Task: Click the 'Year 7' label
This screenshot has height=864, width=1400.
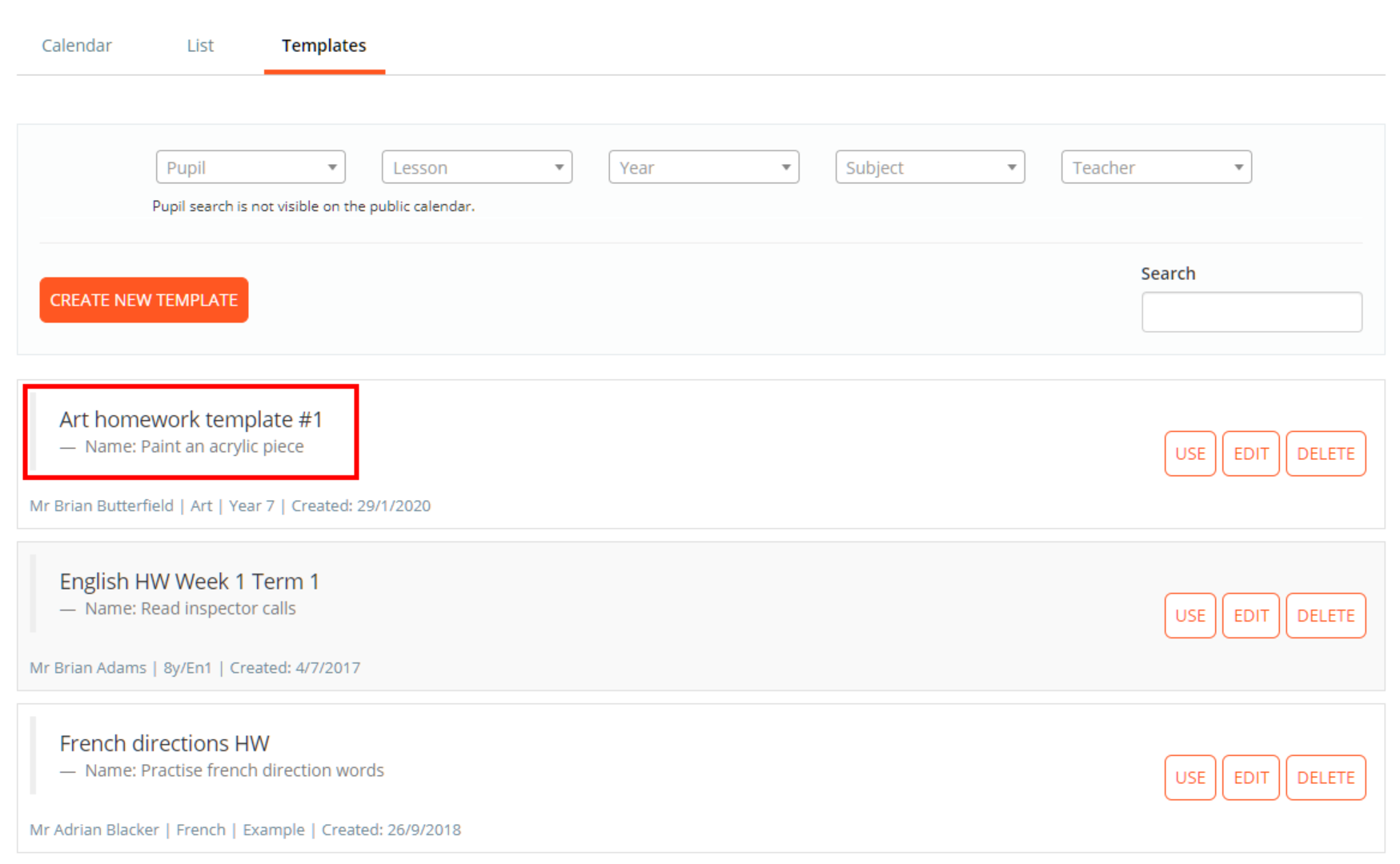Action: point(251,506)
